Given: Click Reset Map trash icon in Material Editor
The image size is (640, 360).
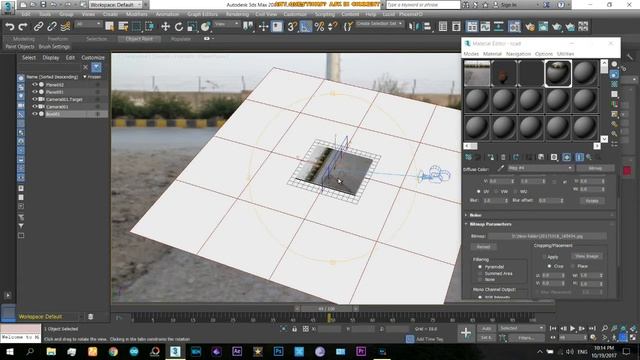Looking at the screenshot, I should coord(503,157).
